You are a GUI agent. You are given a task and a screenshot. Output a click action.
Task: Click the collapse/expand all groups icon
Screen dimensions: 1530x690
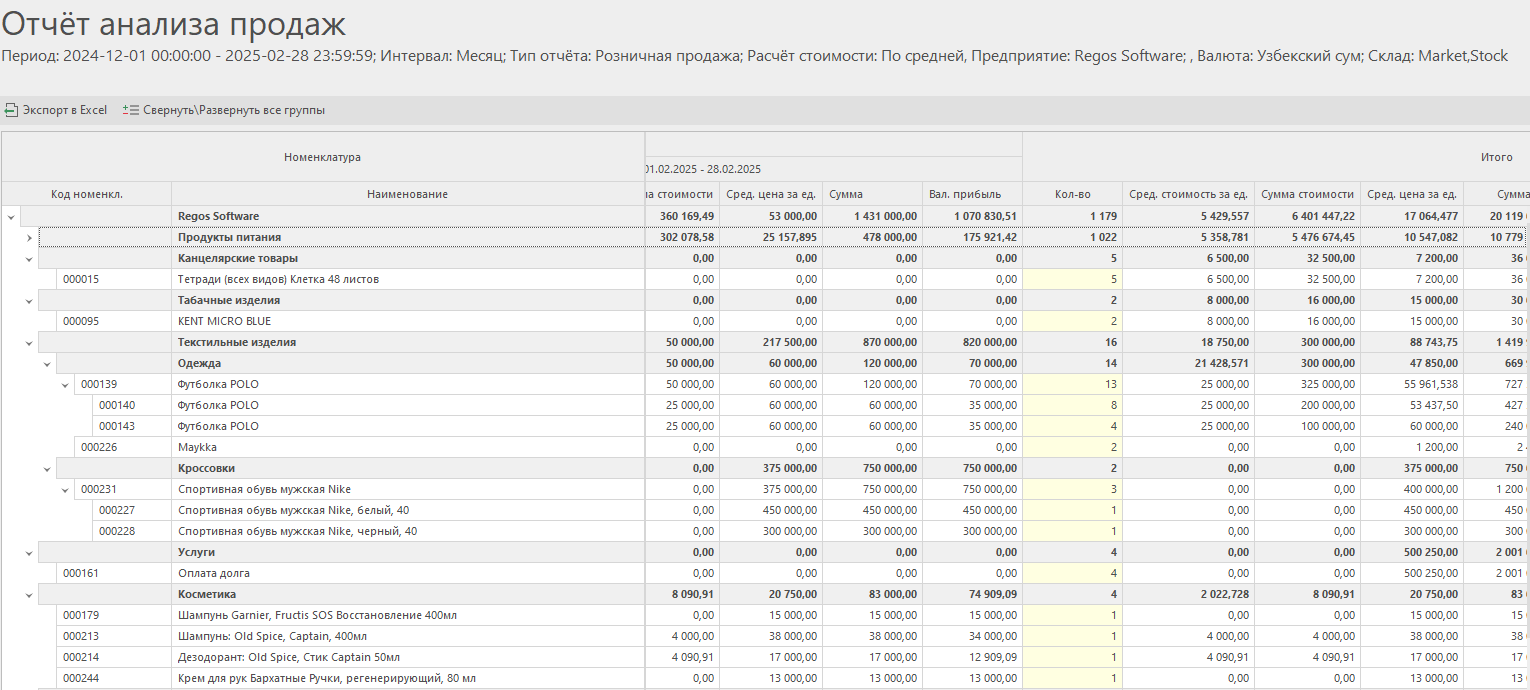pos(131,110)
